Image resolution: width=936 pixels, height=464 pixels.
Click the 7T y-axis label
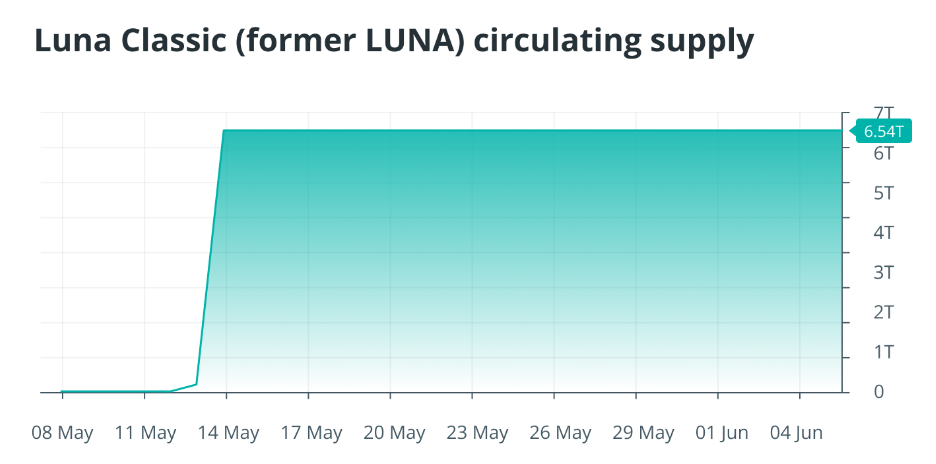click(884, 113)
